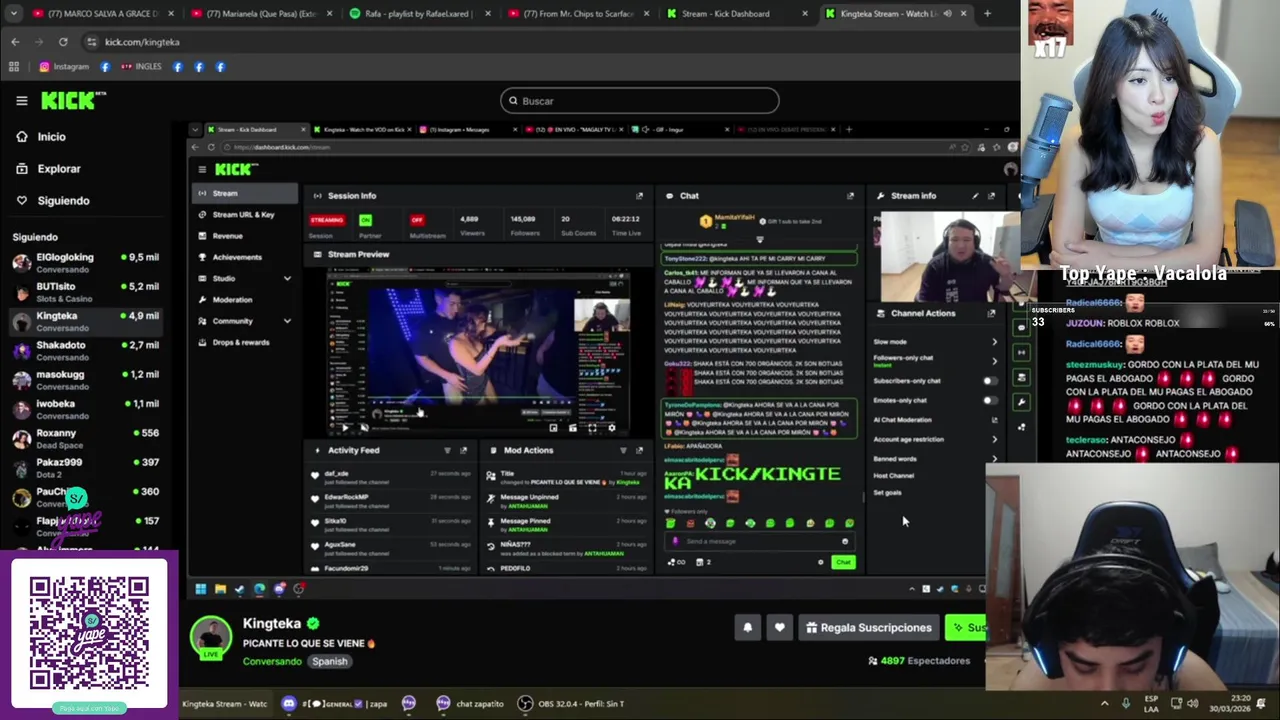1280x720 pixels.
Task: Open the INGLES bookmark
Action: (x=141, y=67)
